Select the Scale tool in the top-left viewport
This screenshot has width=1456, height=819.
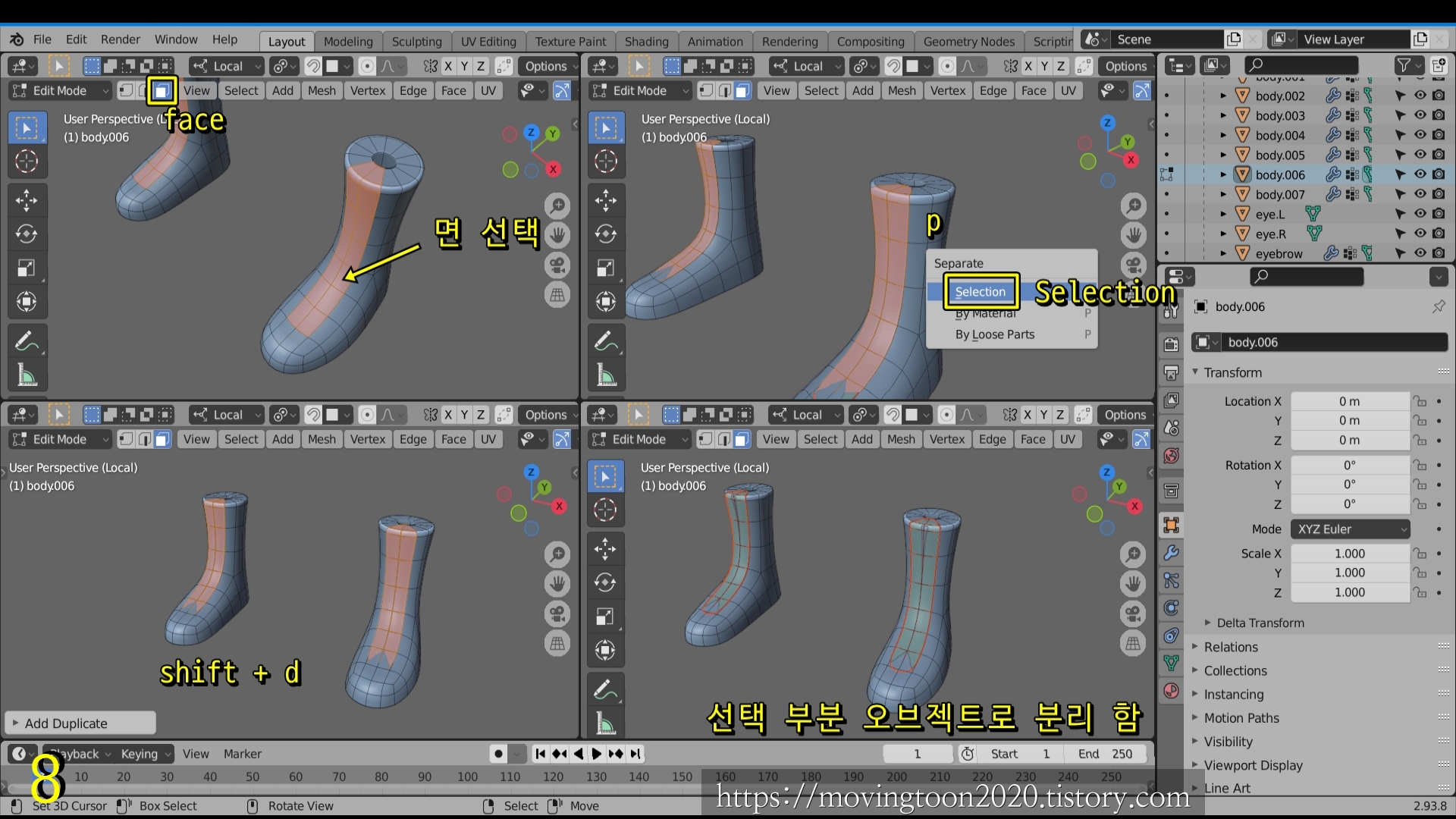pyautogui.click(x=27, y=268)
